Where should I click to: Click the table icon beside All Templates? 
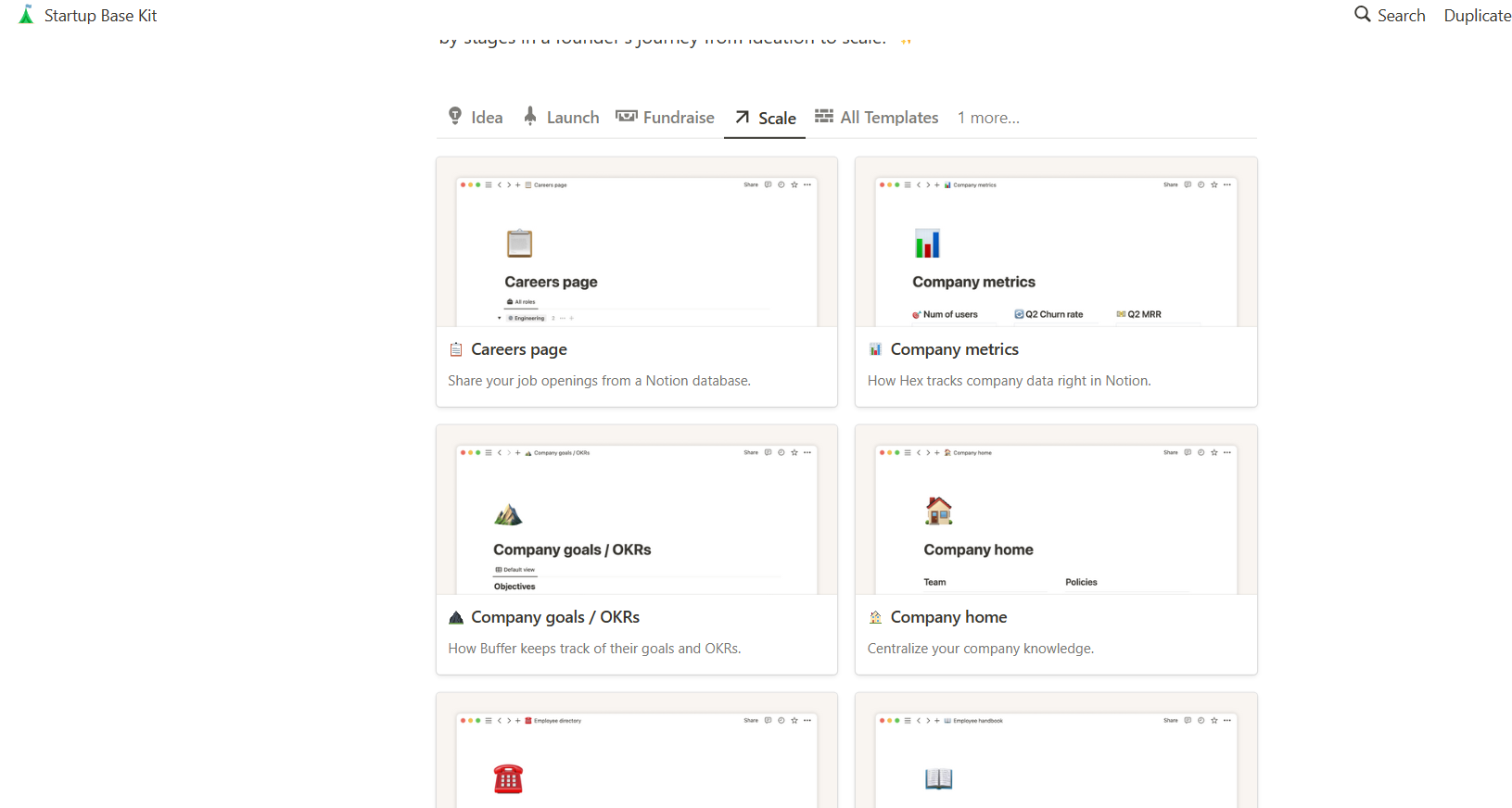pyautogui.click(x=824, y=116)
